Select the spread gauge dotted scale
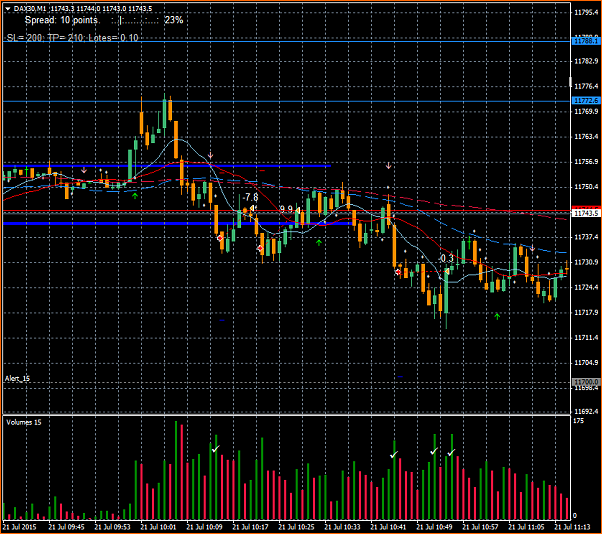 click(x=134, y=21)
